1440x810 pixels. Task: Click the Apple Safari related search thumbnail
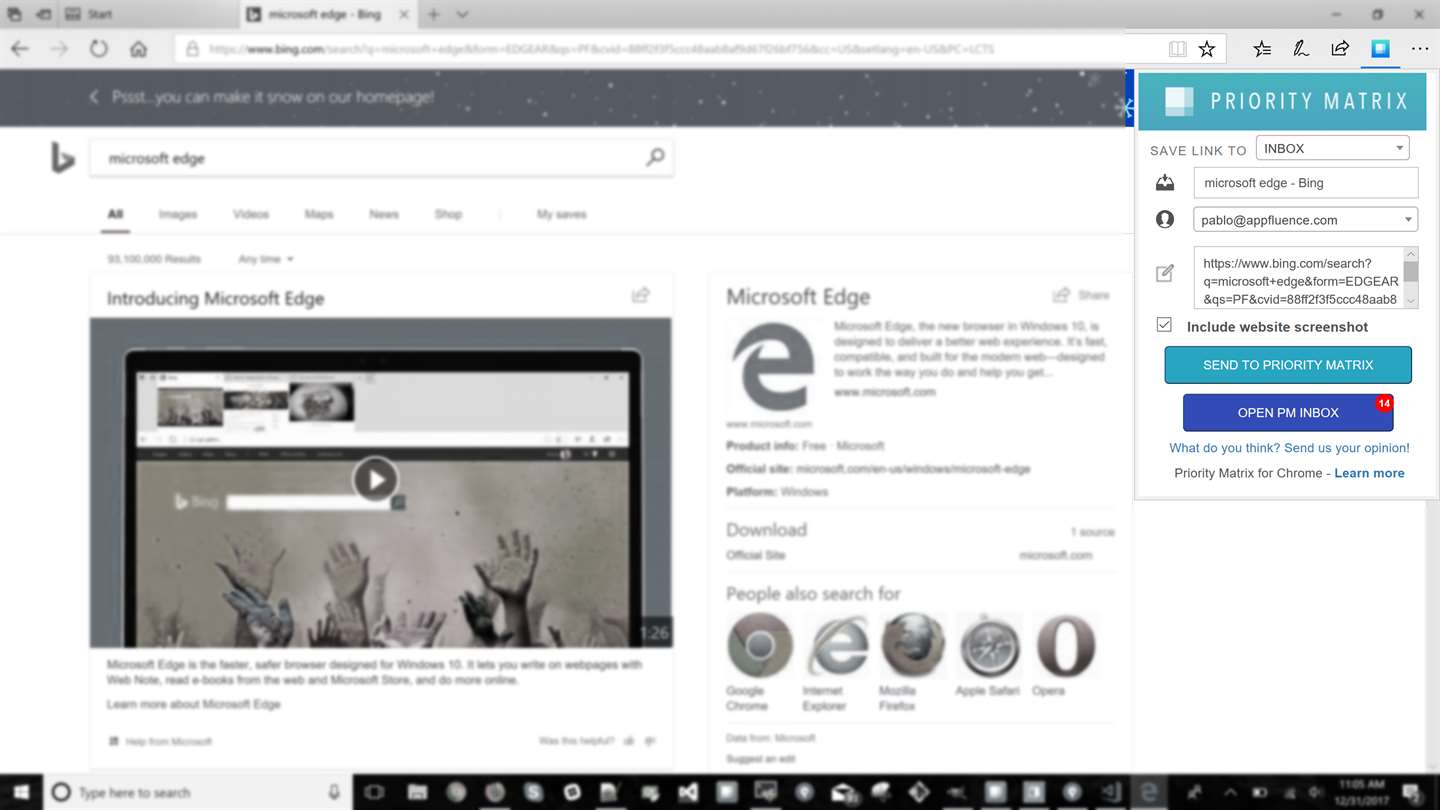(x=989, y=645)
